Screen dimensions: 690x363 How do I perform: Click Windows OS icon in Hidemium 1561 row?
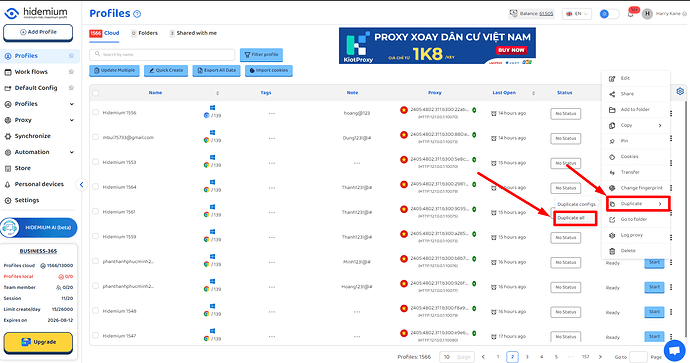(x=213, y=207)
